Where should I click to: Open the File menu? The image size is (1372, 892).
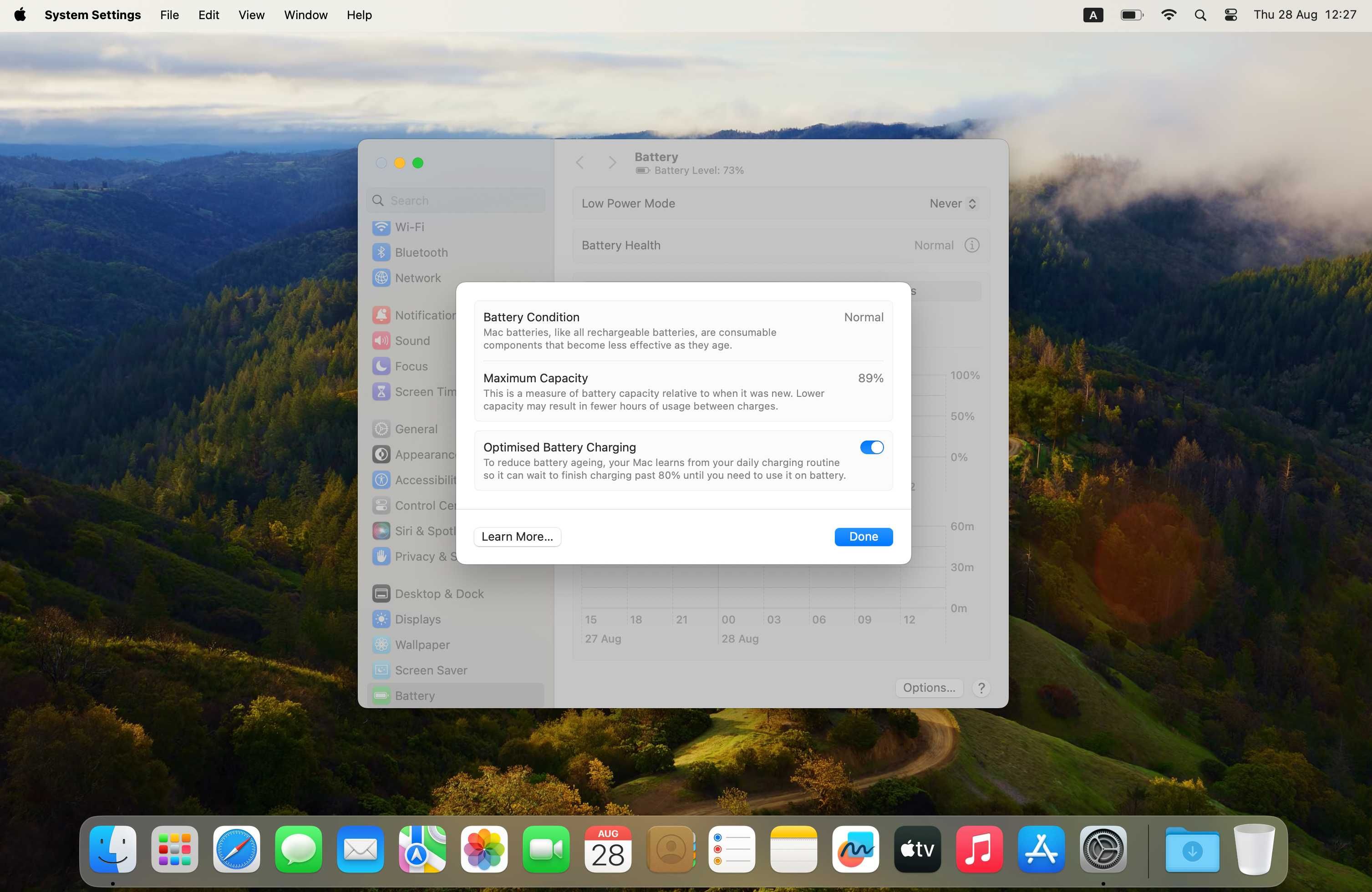[x=169, y=15]
